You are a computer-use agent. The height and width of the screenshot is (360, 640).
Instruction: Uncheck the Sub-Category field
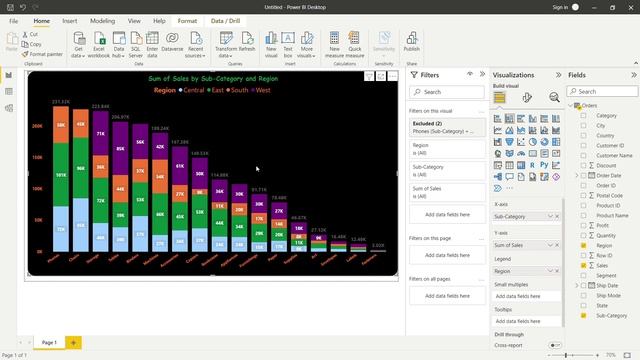584,316
